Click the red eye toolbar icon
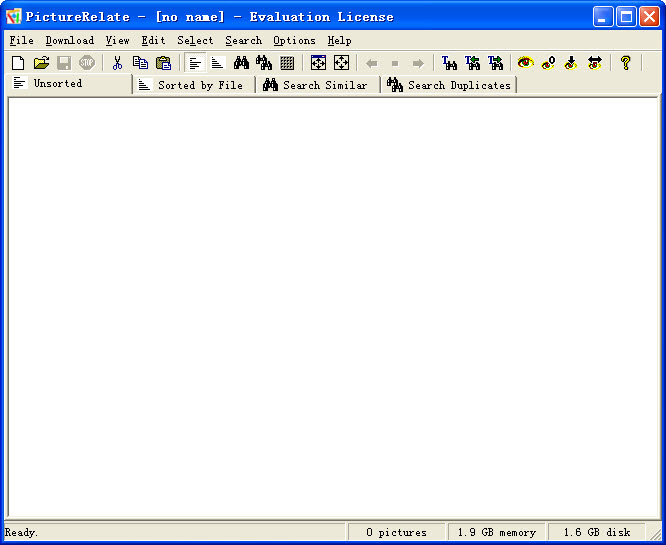 525,63
